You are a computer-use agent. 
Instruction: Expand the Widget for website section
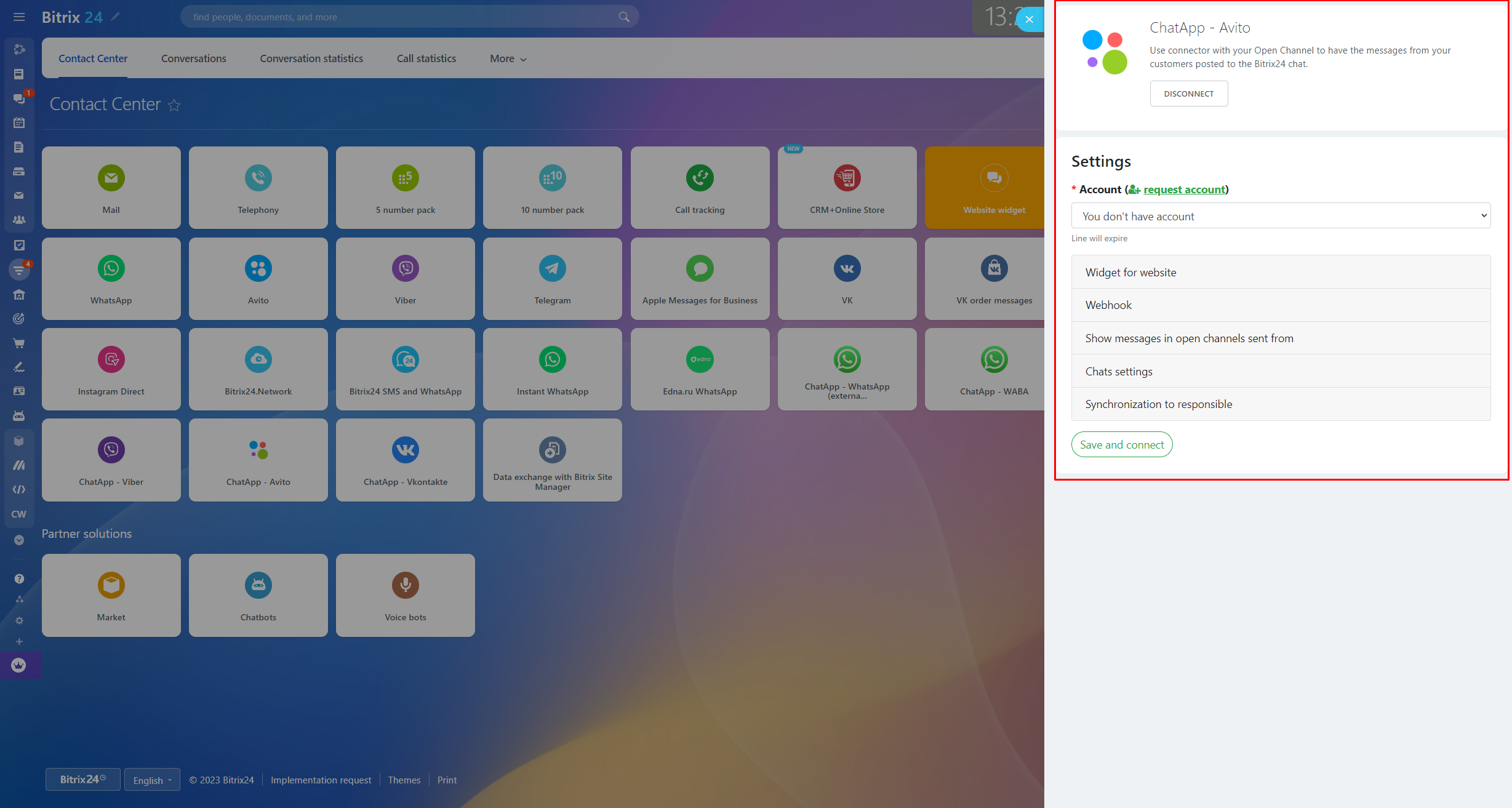pyautogui.click(x=1280, y=272)
